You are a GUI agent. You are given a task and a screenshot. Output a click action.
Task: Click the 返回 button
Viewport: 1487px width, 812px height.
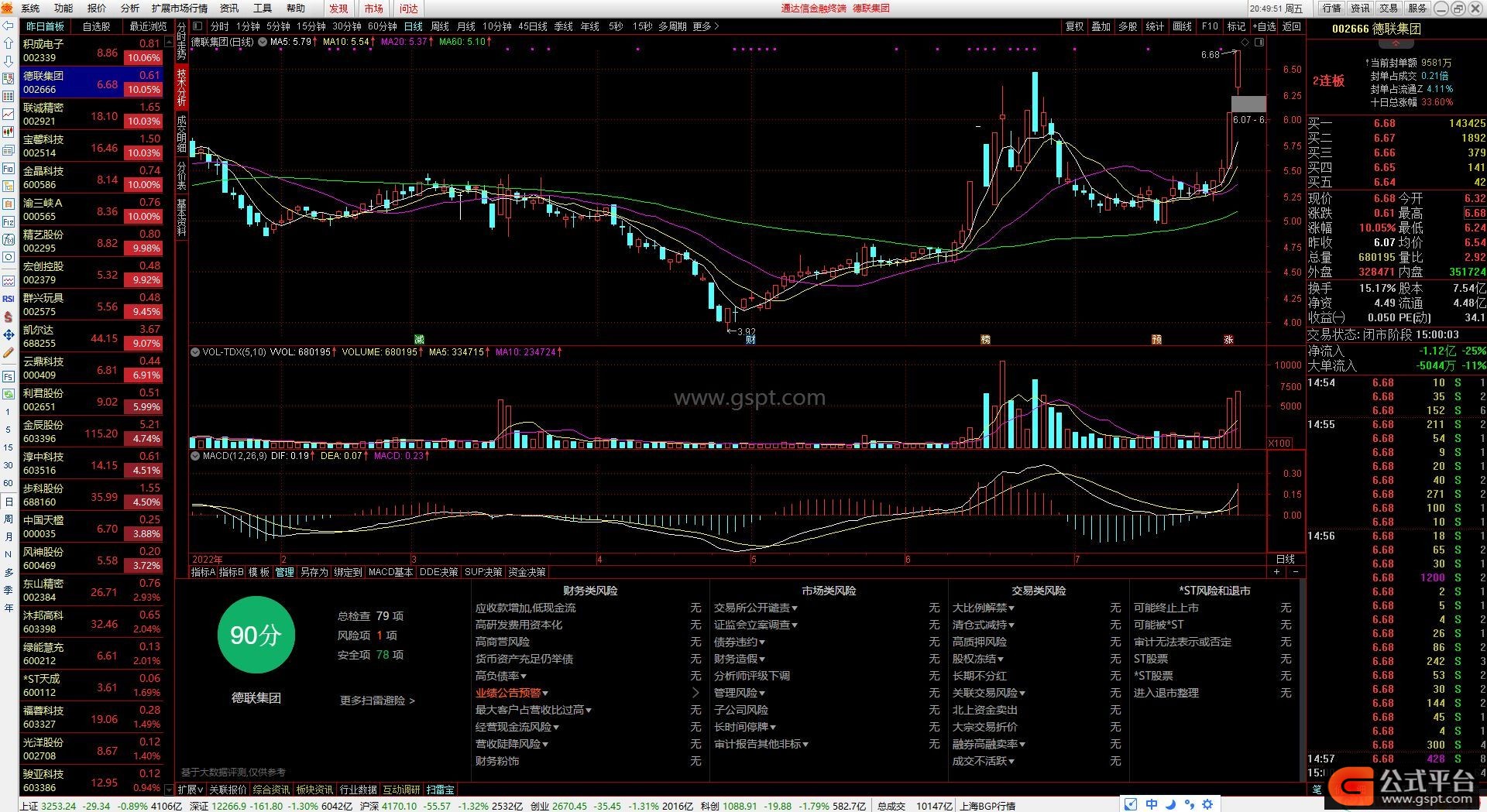click(1291, 26)
